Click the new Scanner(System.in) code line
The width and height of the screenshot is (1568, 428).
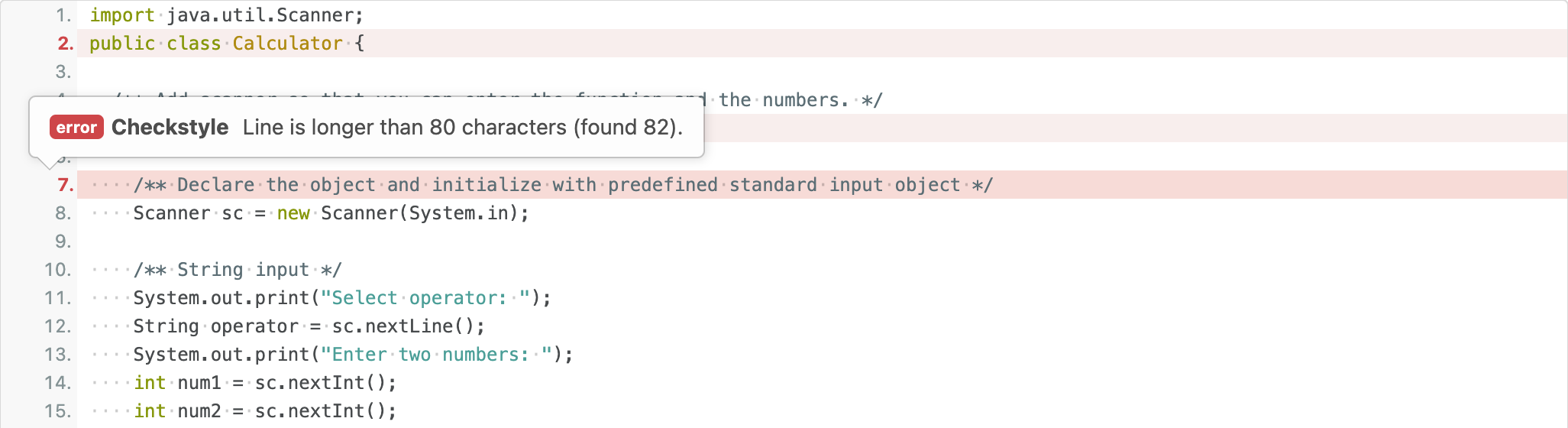coord(331,213)
